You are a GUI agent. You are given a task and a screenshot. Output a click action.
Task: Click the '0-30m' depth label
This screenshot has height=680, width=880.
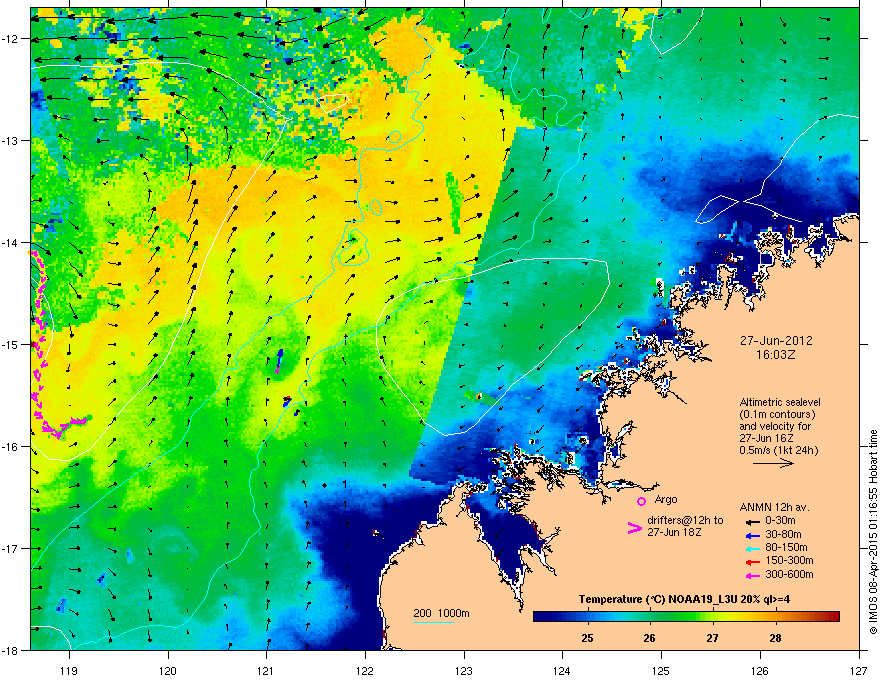click(780, 521)
